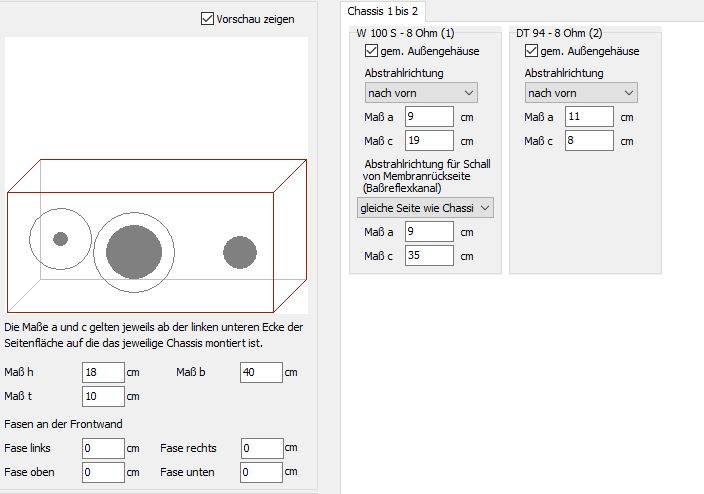This screenshot has height=494, width=704.
Task: Toggle the Vorschau zeigen checkbox
Action: tap(208, 19)
